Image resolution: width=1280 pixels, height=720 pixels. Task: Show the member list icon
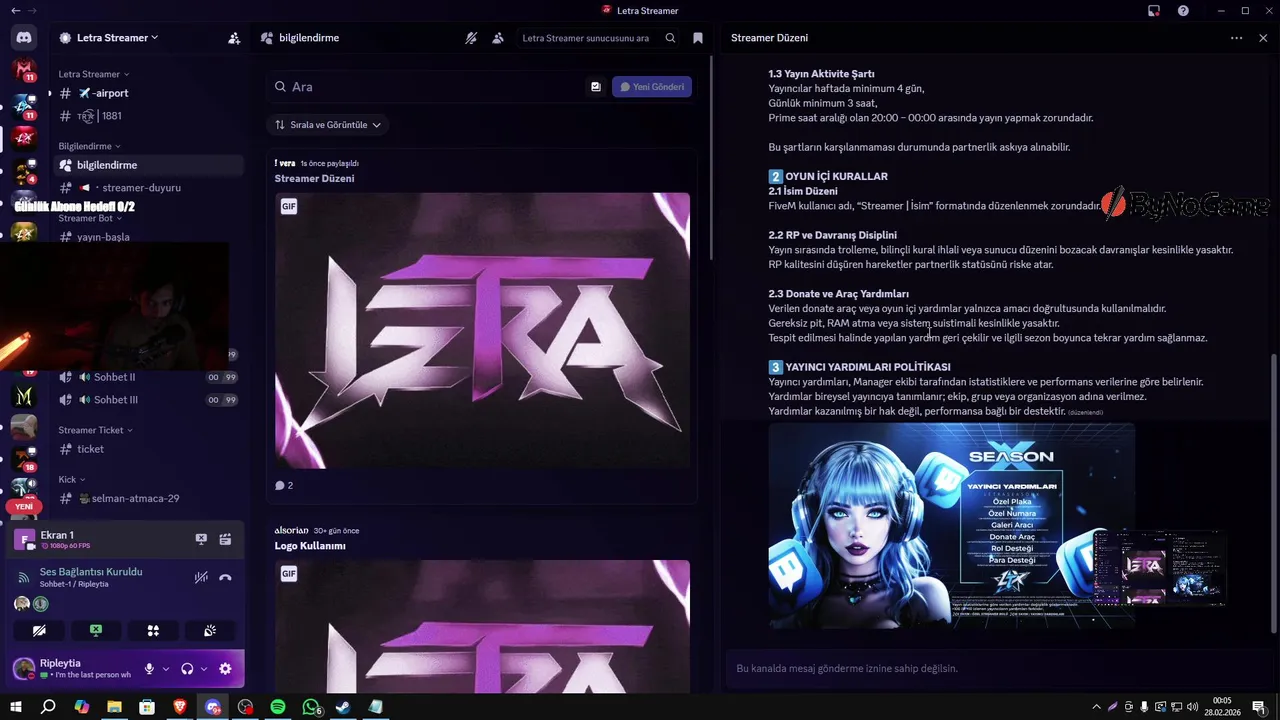[x=498, y=38]
